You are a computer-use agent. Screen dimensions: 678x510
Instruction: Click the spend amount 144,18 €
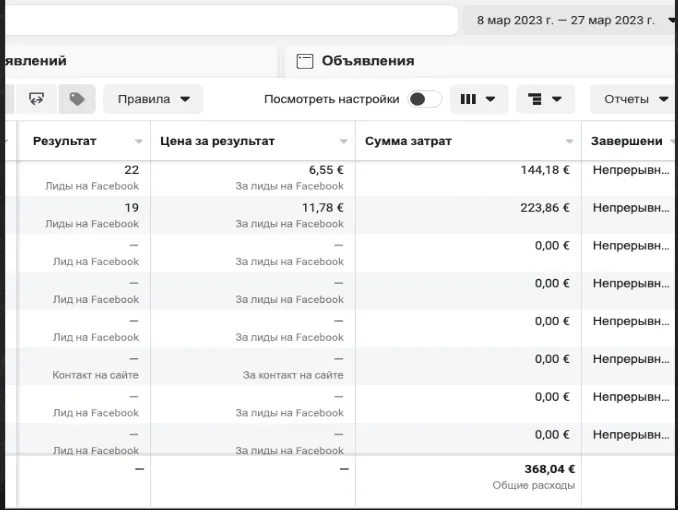click(x=545, y=170)
